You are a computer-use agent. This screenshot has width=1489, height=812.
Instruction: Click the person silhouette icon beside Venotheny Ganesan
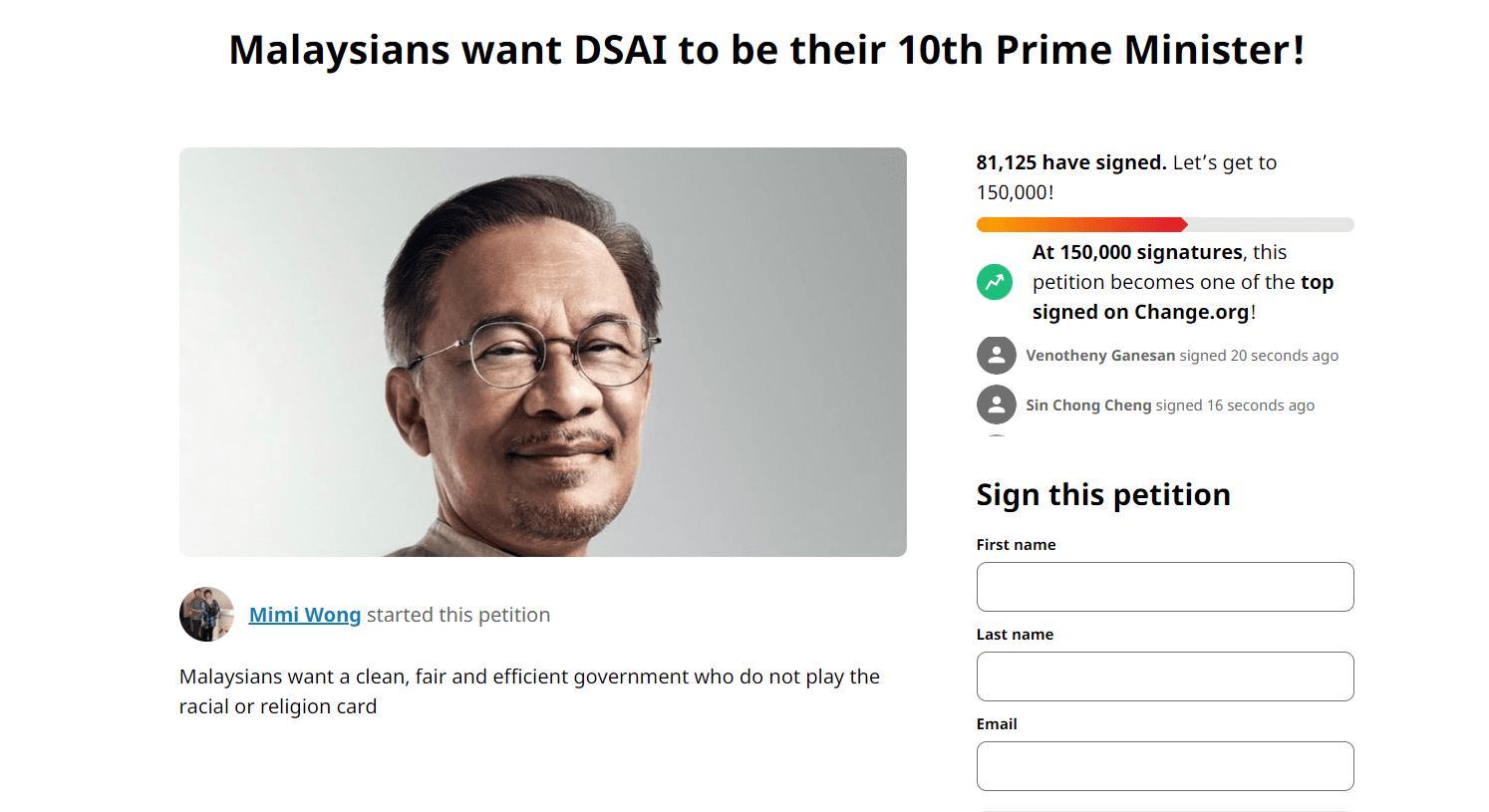pos(996,355)
